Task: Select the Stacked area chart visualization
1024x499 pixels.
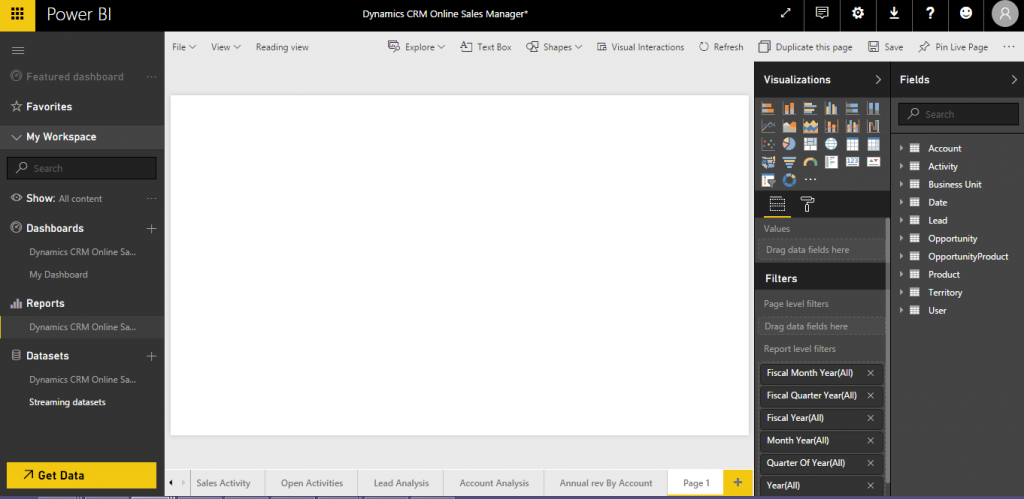Action: [810, 126]
